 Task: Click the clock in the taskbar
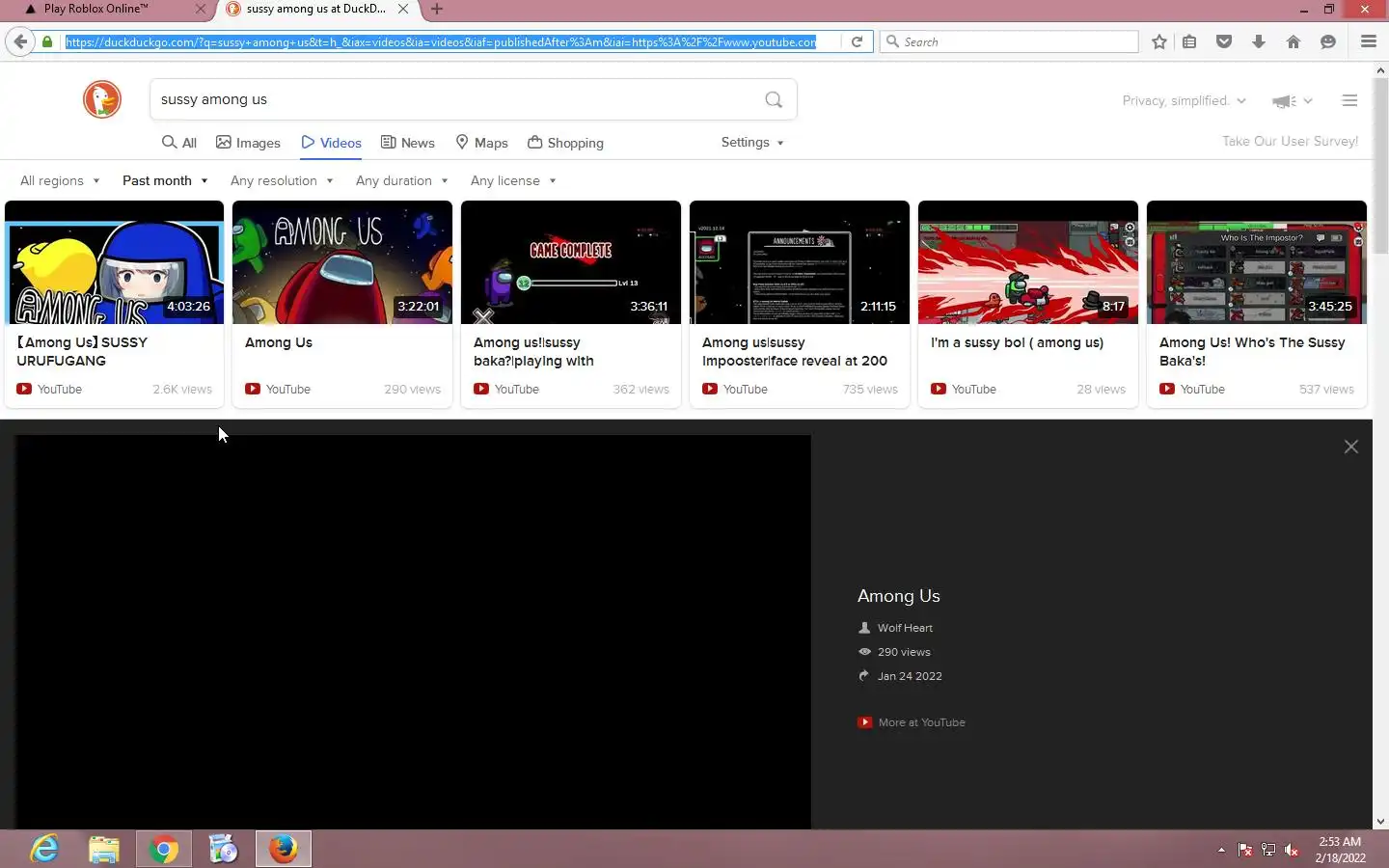point(1340,850)
